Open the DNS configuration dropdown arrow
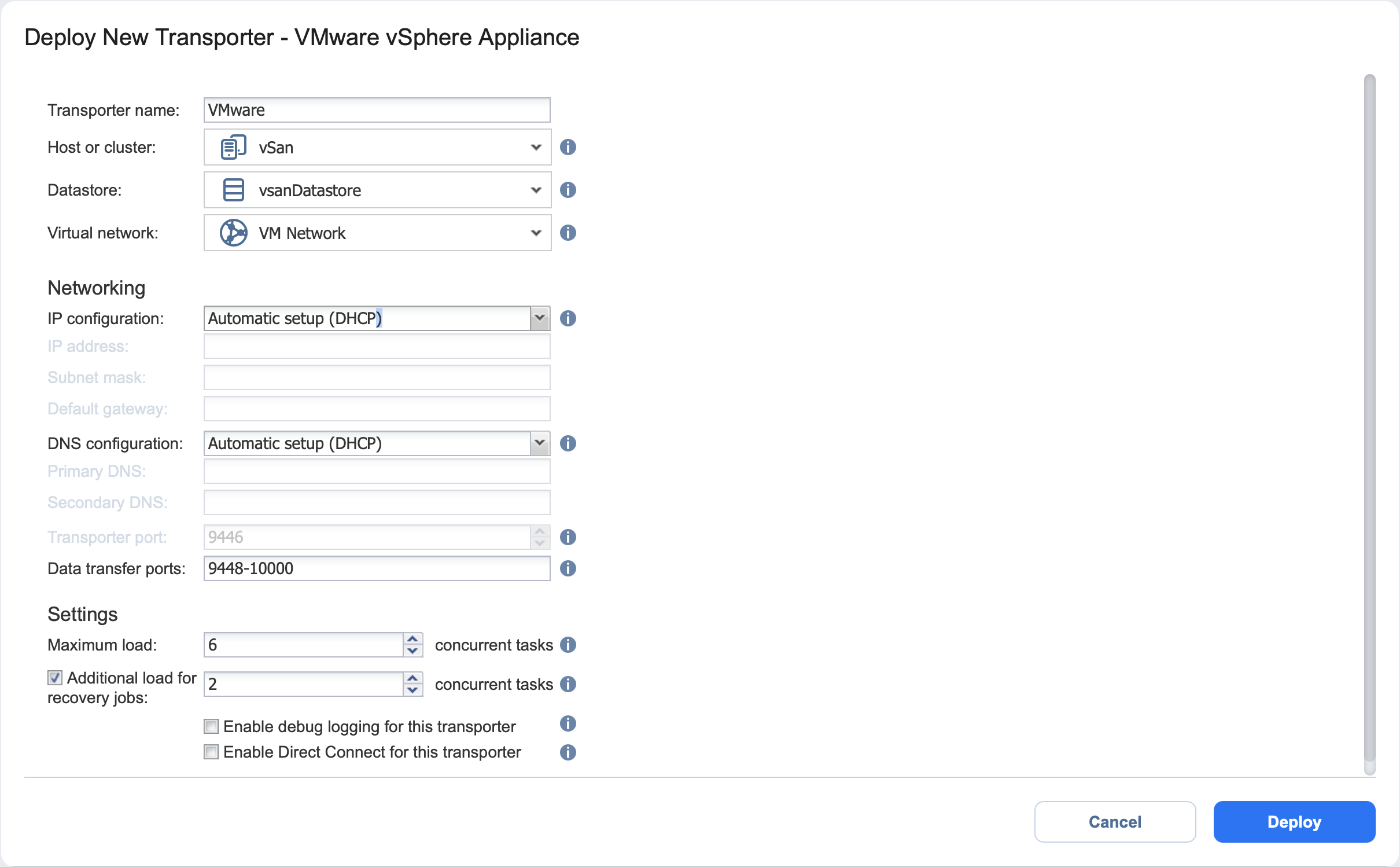 539,443
